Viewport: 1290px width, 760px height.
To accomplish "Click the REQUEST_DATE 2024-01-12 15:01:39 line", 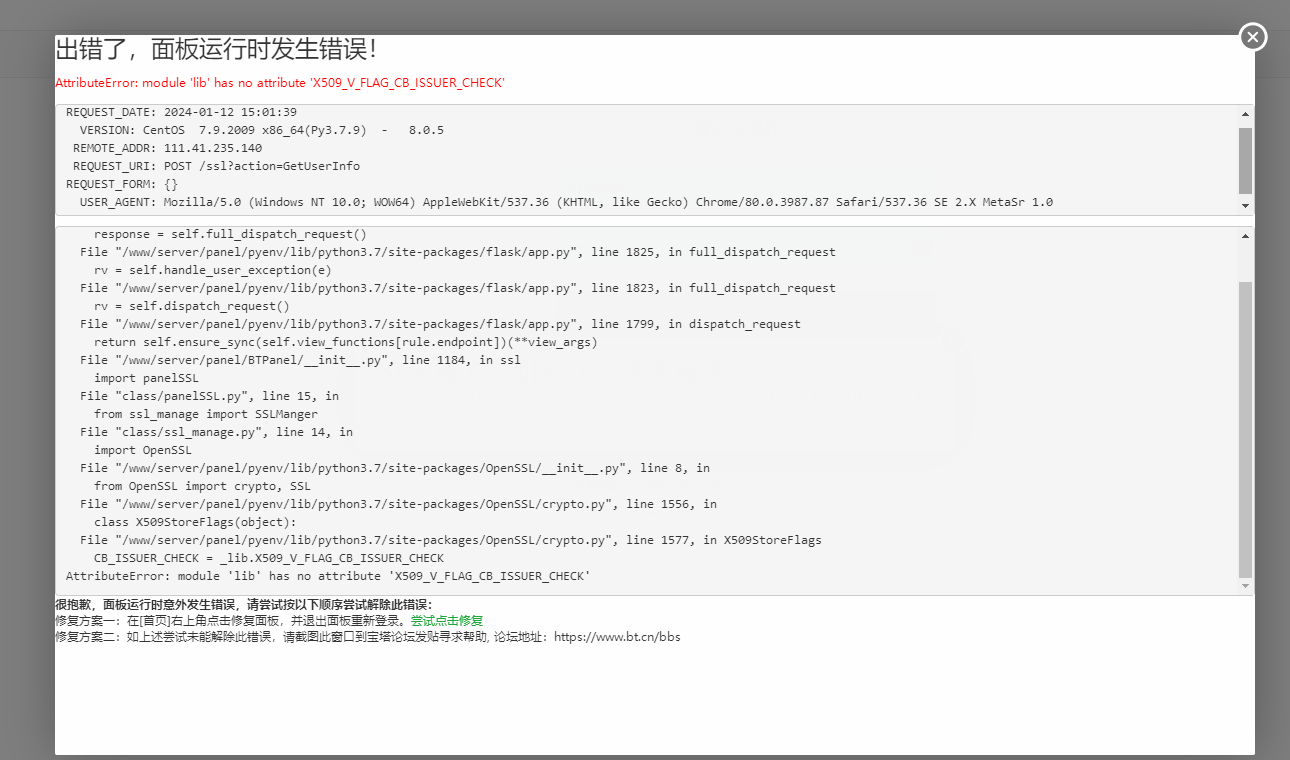I will (181, 112).
